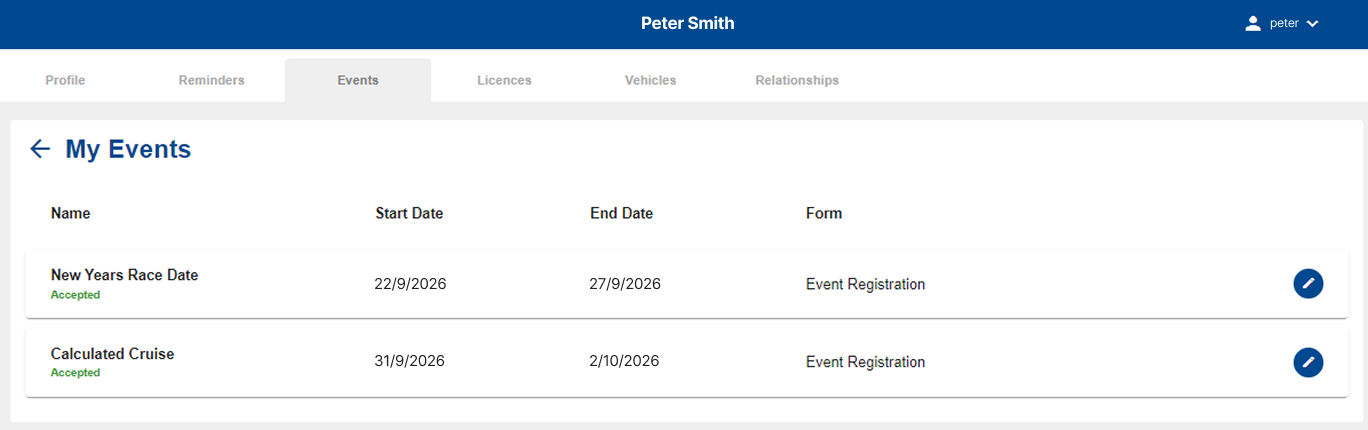
Task: Click the Start Date column header
Action: point(409,213)
